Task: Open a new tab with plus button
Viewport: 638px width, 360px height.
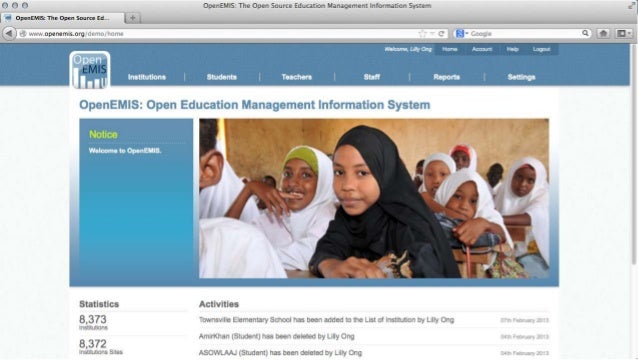Action: (132, 18)
